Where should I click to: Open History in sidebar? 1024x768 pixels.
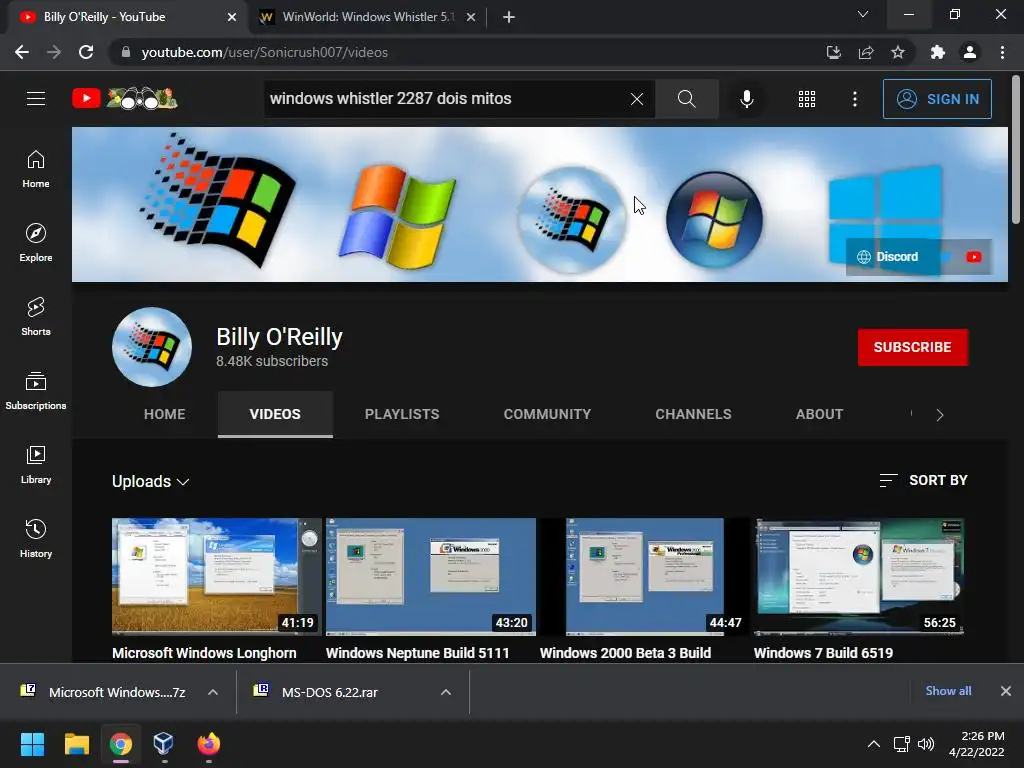click(36, 538)
